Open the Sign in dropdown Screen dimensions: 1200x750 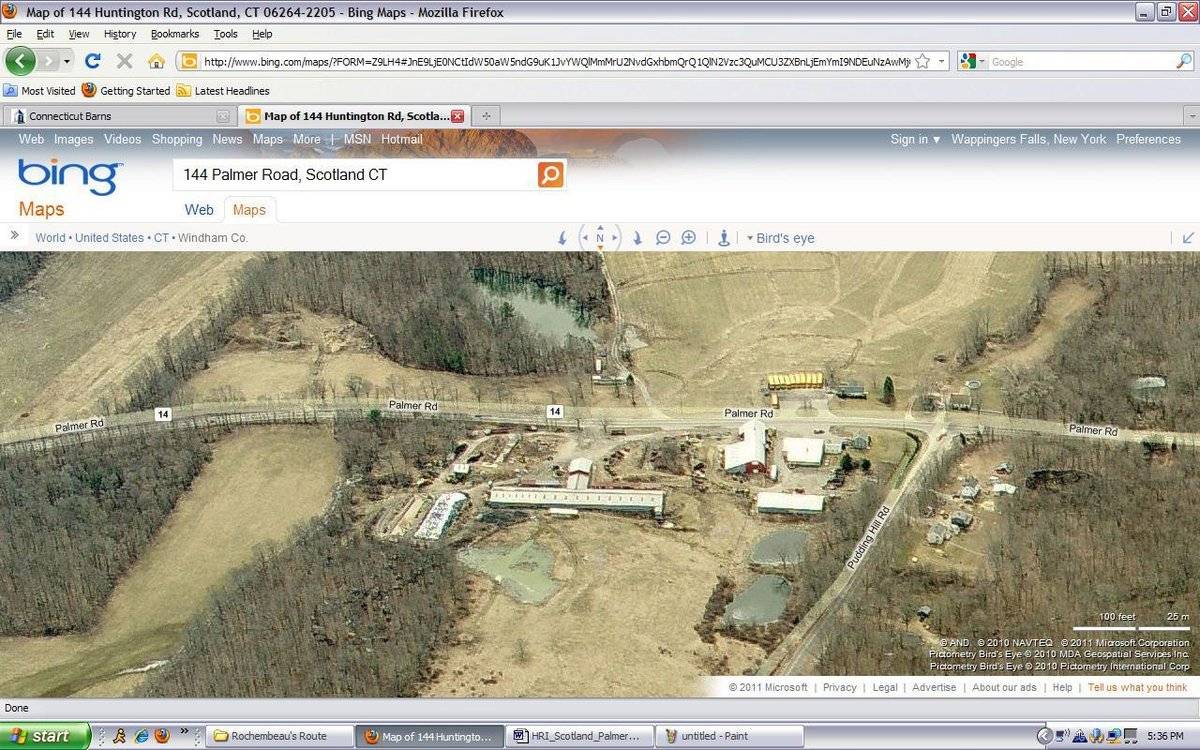pos(913,139)
